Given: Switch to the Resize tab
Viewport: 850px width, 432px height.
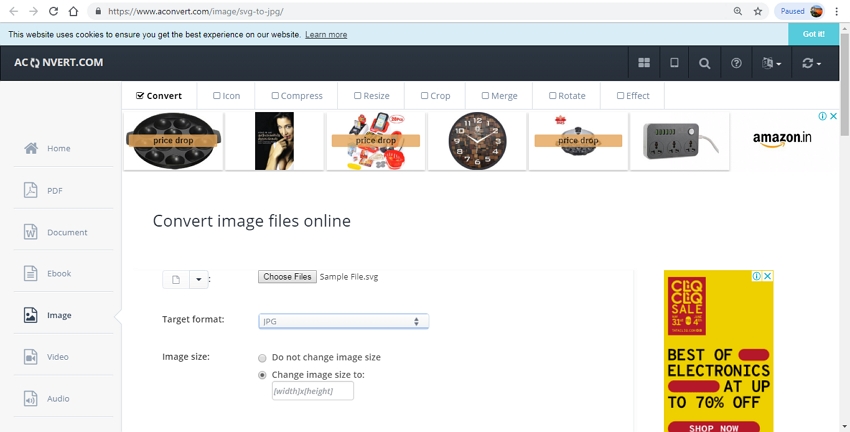Looking at the screenshot, I should point(371,96).
